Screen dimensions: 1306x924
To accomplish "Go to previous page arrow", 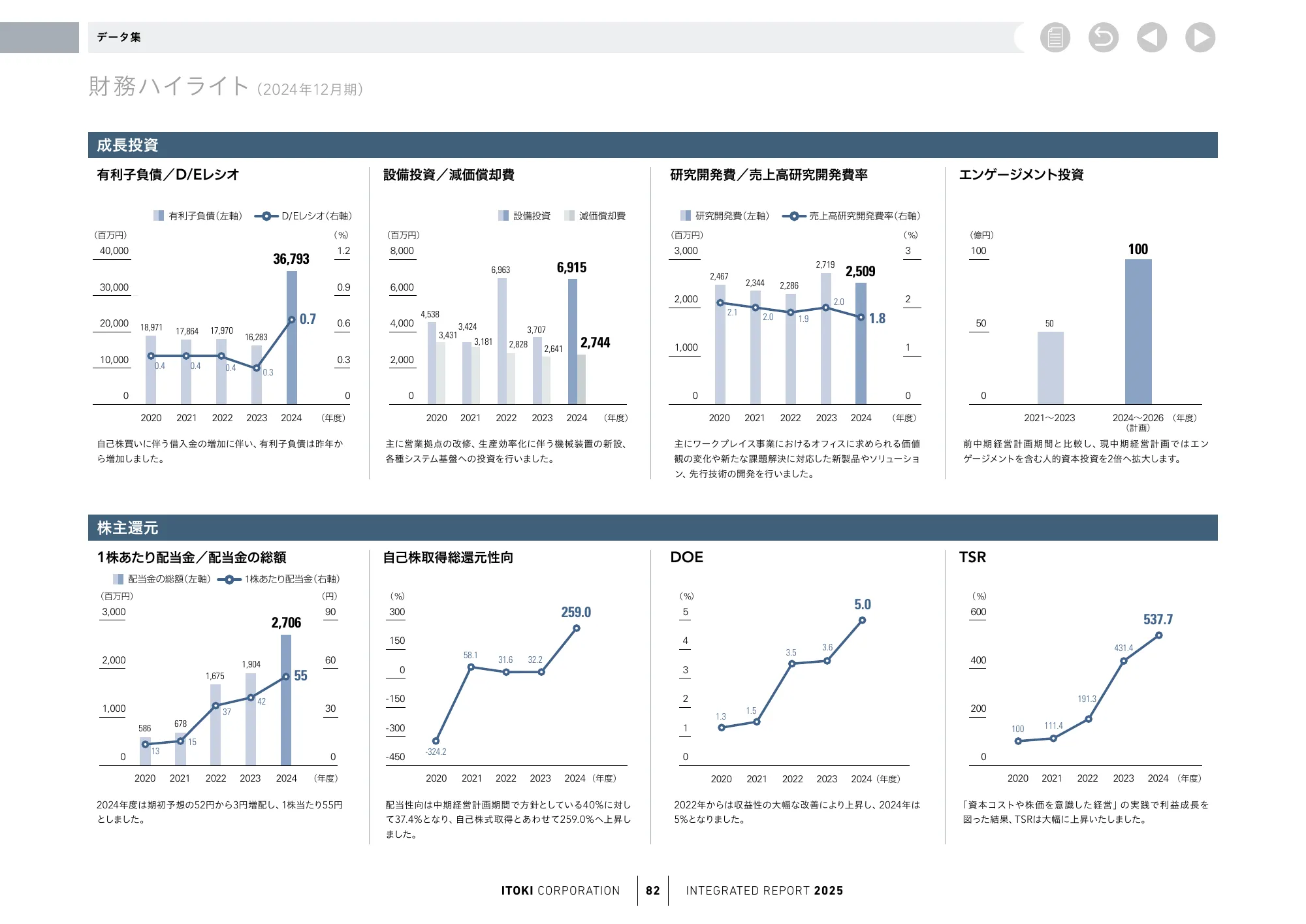I will pyautogui.click(x=1151, y=37).
